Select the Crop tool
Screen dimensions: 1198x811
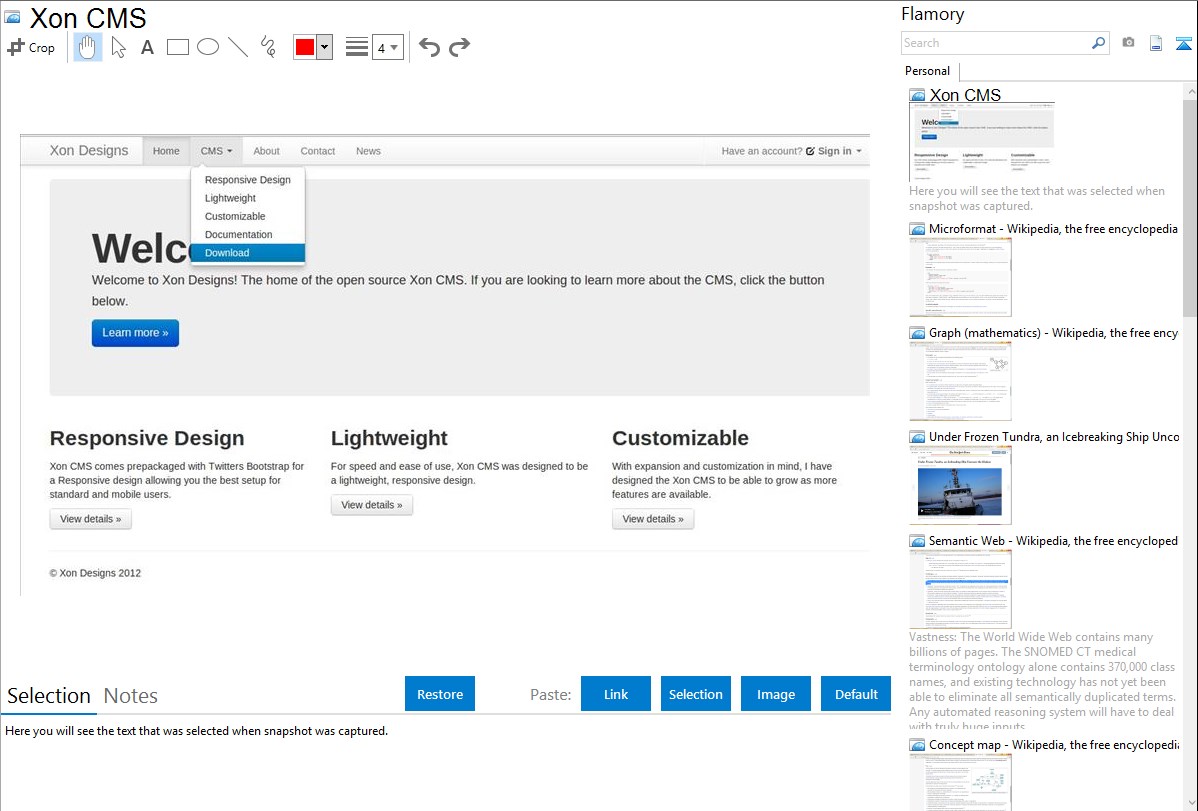click(31, 47)
